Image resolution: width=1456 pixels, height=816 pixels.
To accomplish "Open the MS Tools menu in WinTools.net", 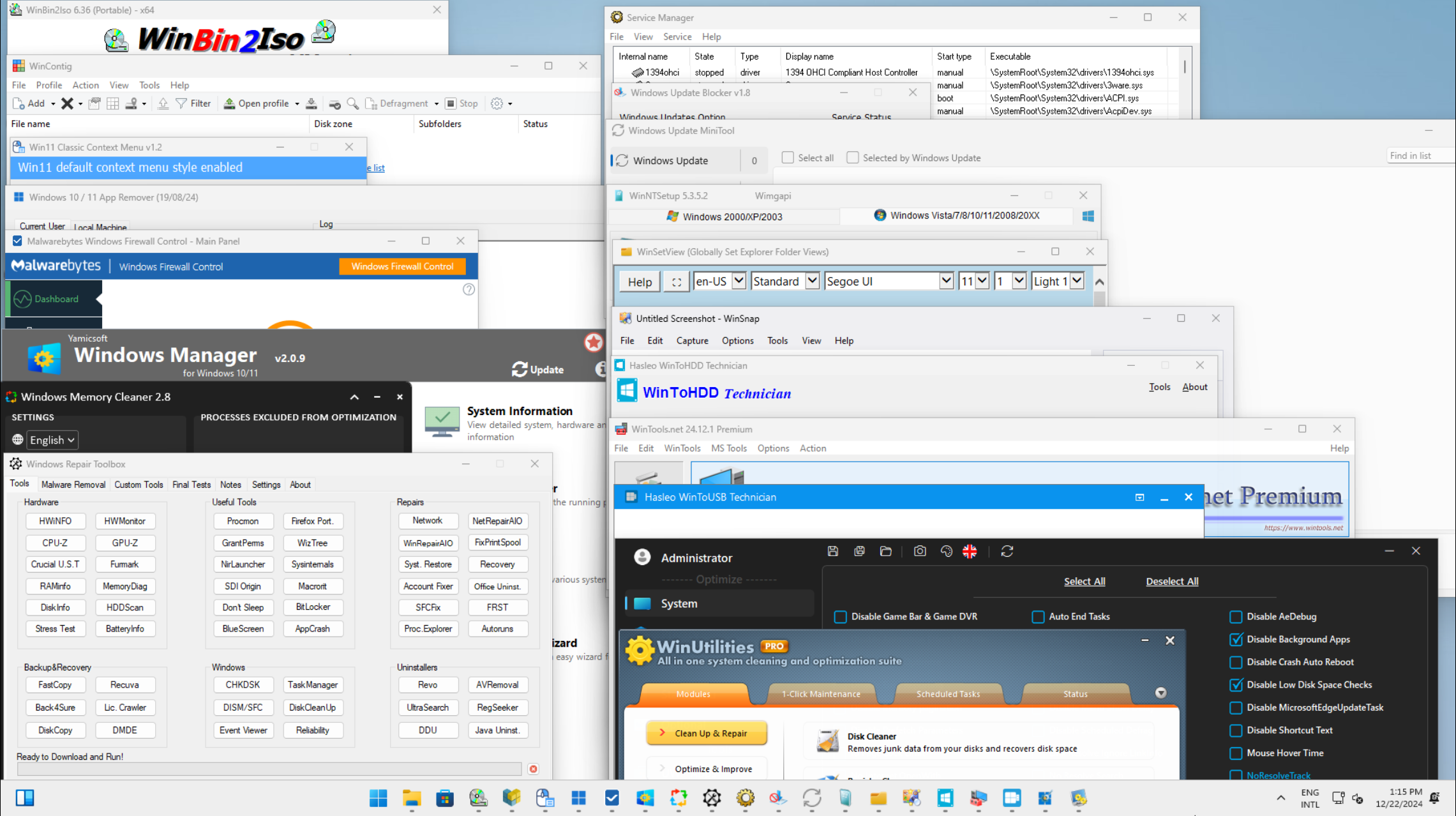I will (x=728, y=448).
